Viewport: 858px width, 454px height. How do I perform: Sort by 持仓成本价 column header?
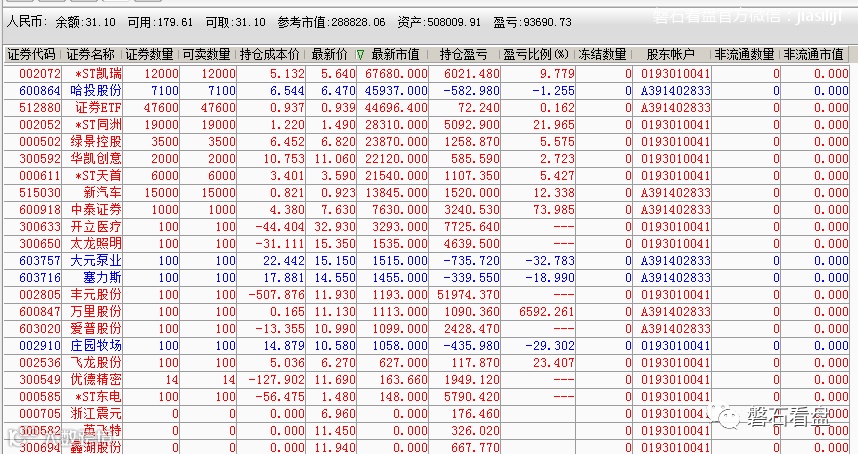click(270, 55)
